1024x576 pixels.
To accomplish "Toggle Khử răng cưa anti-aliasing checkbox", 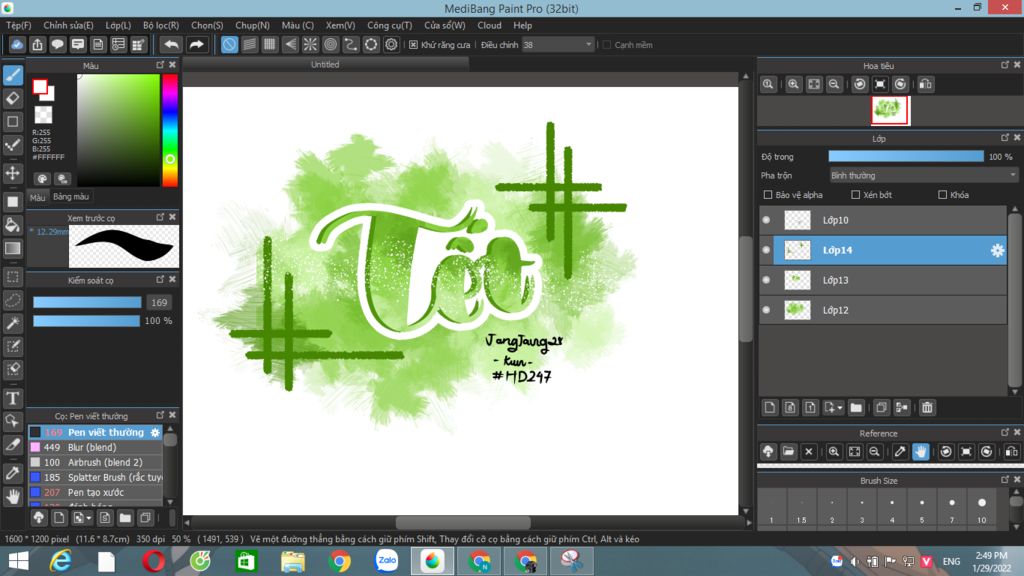I will coord(413,44).
